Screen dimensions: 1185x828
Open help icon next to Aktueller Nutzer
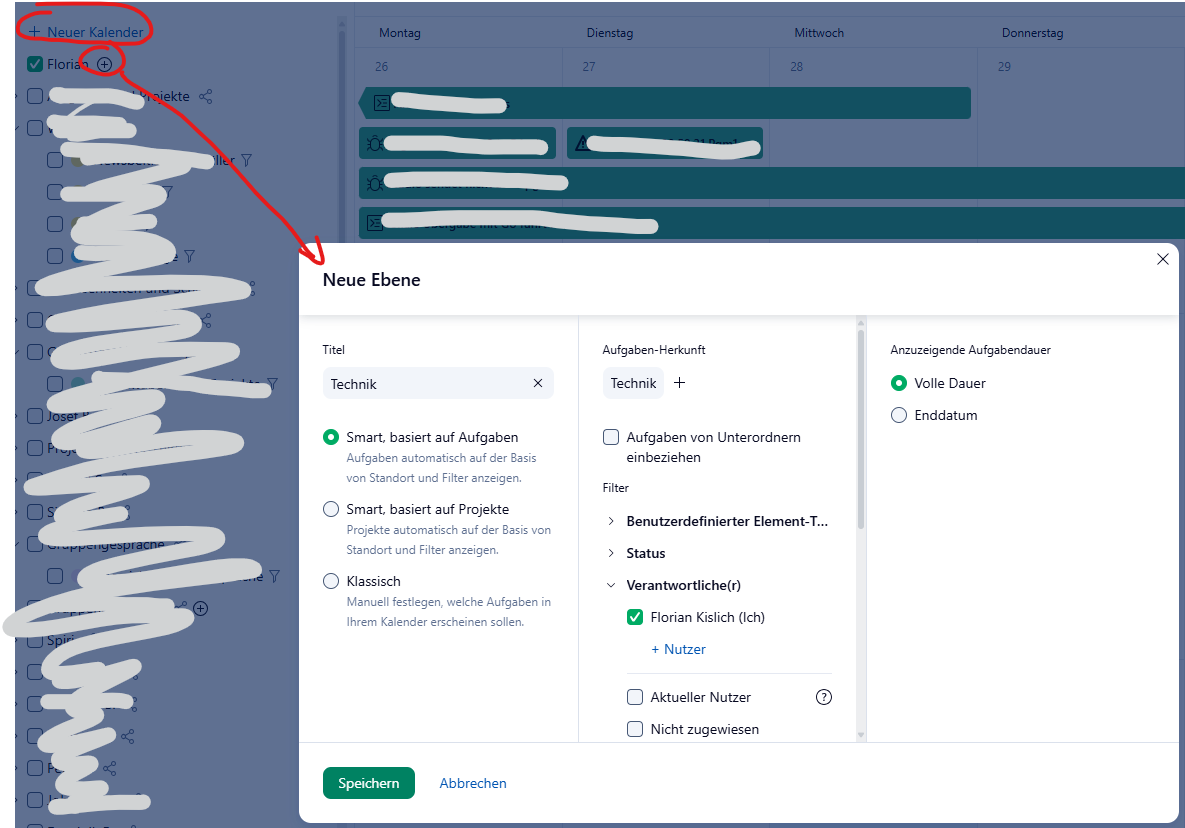(824, 697)
